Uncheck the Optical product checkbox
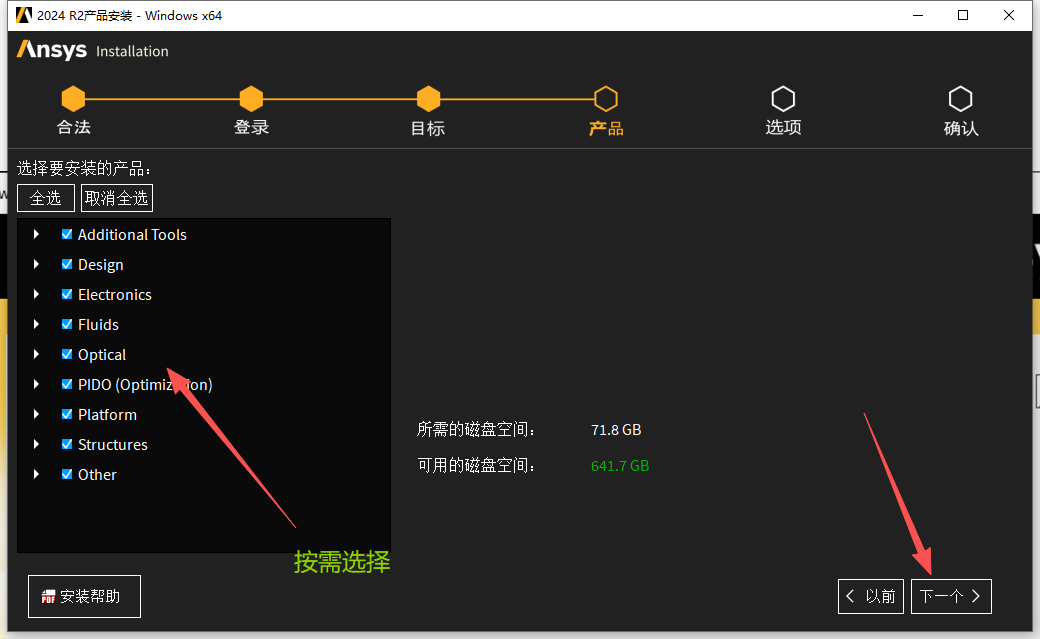1040x639 pixels. [x=66, y=354]
